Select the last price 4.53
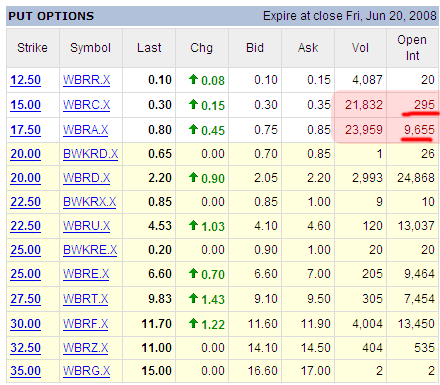The width and height of the screenshot is (440, 385). [x=160, y=226]
